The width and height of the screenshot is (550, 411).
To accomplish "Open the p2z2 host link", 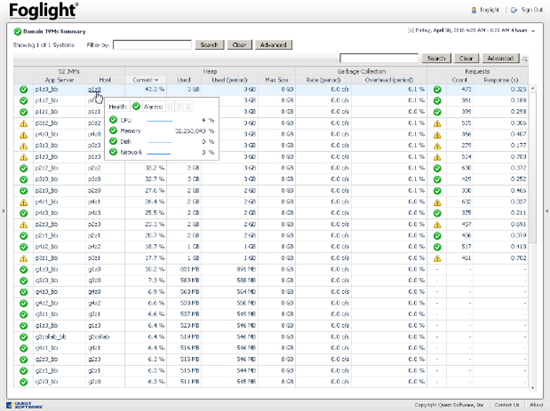I will tap(94, 168).
